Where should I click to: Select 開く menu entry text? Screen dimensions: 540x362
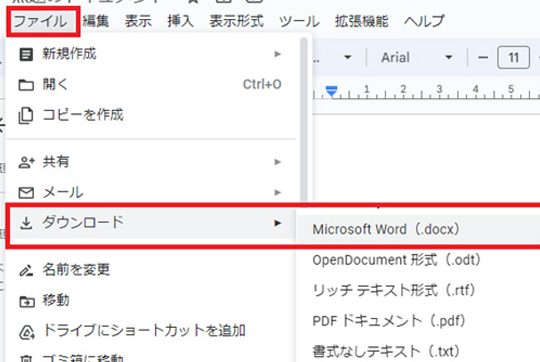tap(55, 84)
